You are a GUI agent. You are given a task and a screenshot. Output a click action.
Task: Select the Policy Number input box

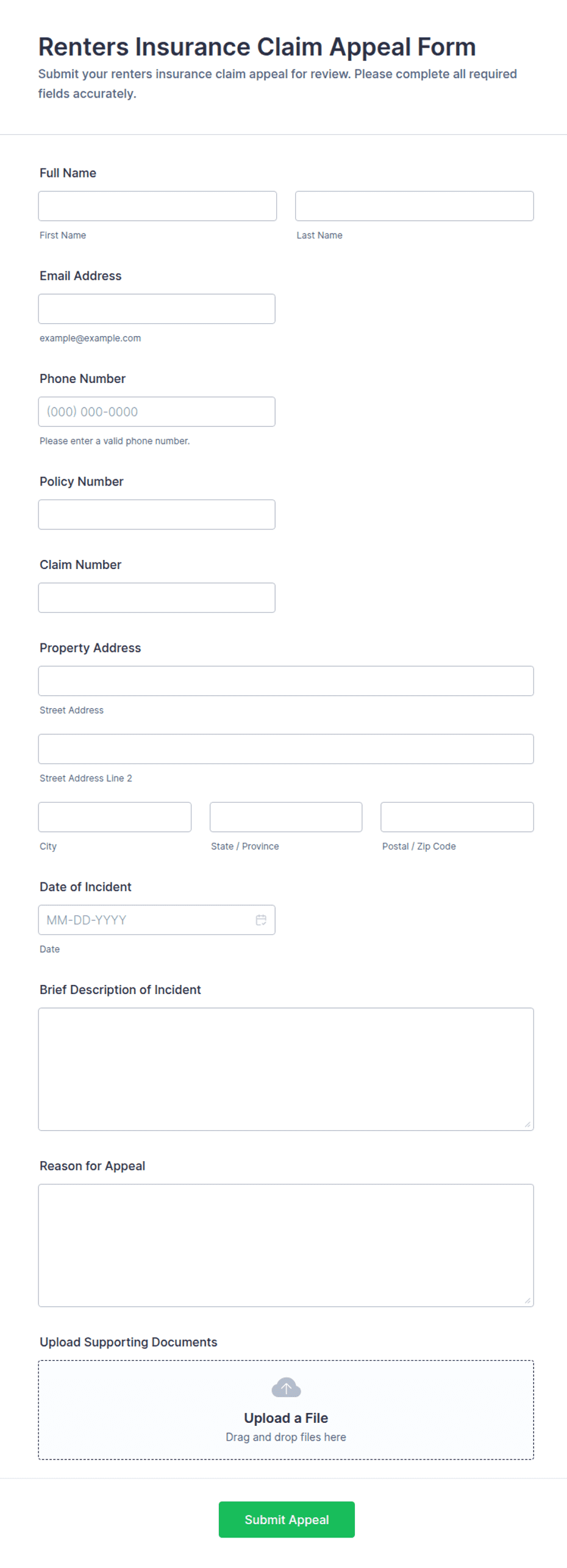pos(157,515)
